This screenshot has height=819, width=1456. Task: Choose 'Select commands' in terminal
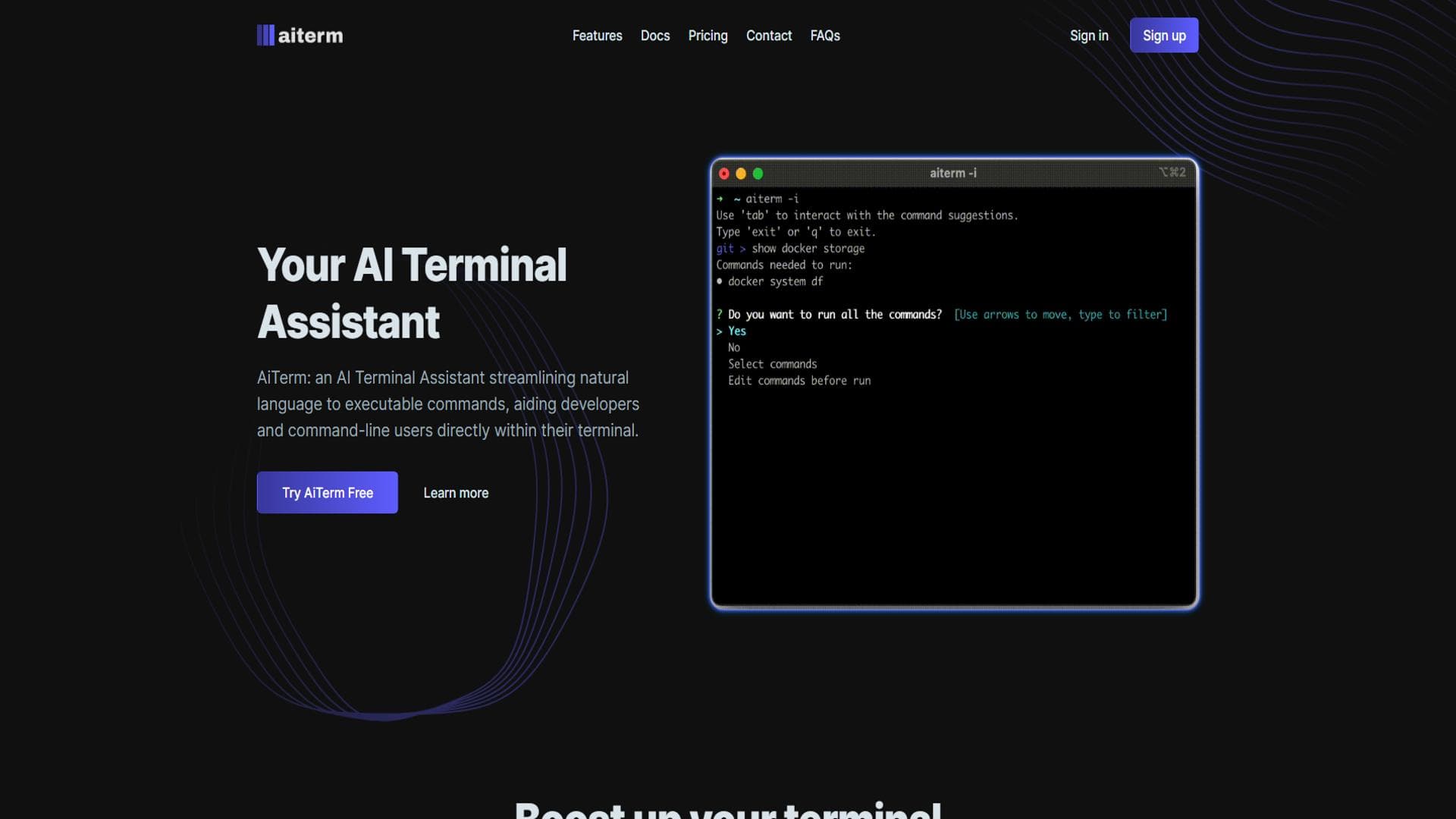tap(773, 364)
